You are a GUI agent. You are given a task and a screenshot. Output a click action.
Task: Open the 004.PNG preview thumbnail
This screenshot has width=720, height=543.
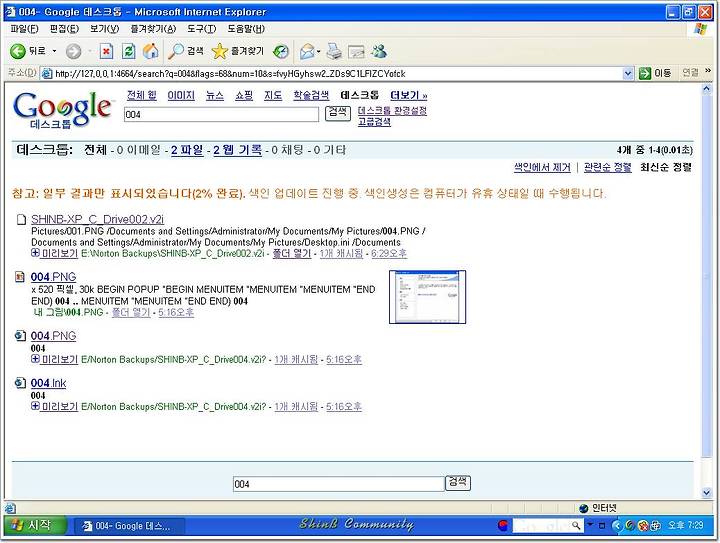tap(427, 297)
